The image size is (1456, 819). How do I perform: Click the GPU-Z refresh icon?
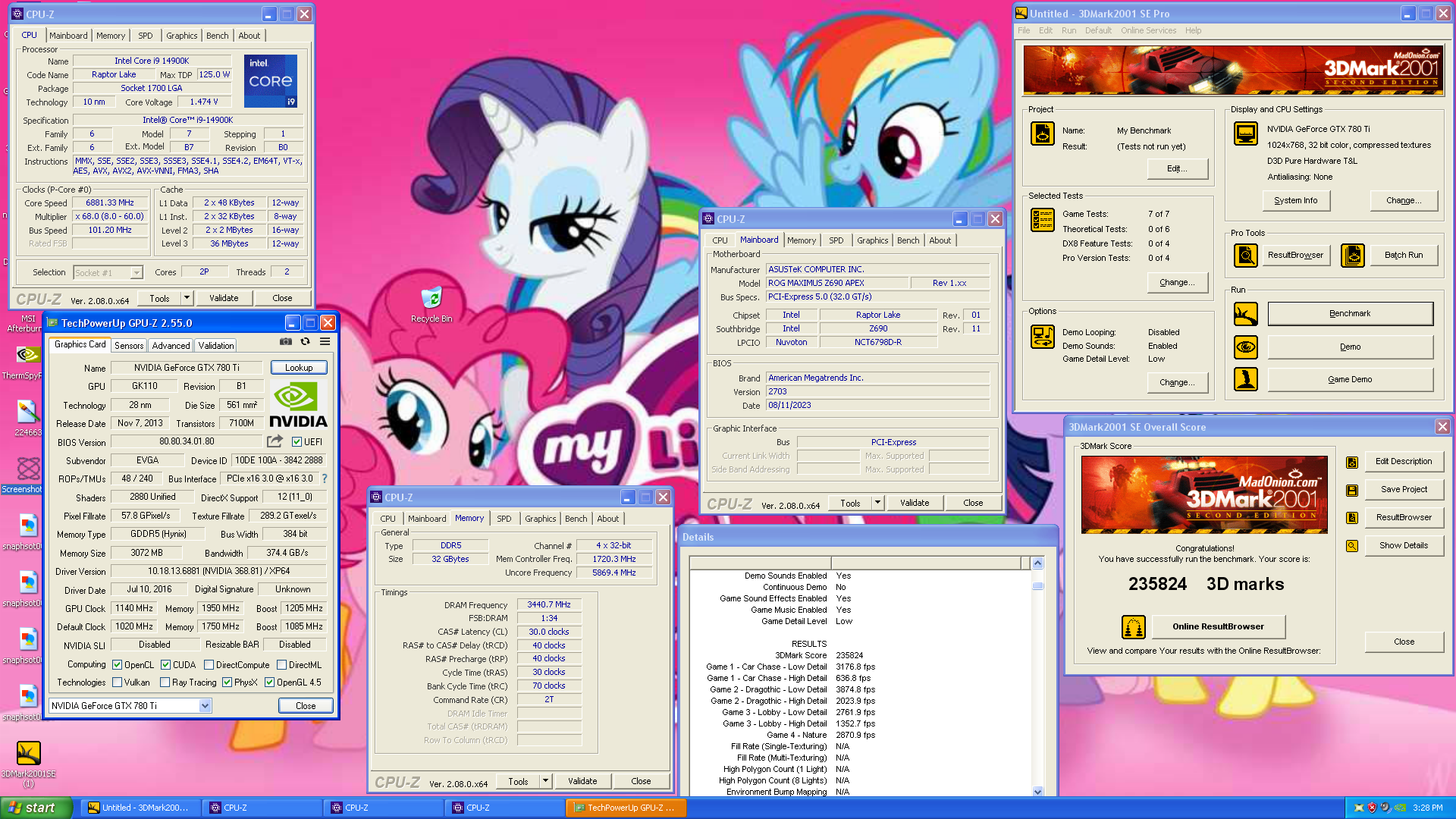pos(305,342)
